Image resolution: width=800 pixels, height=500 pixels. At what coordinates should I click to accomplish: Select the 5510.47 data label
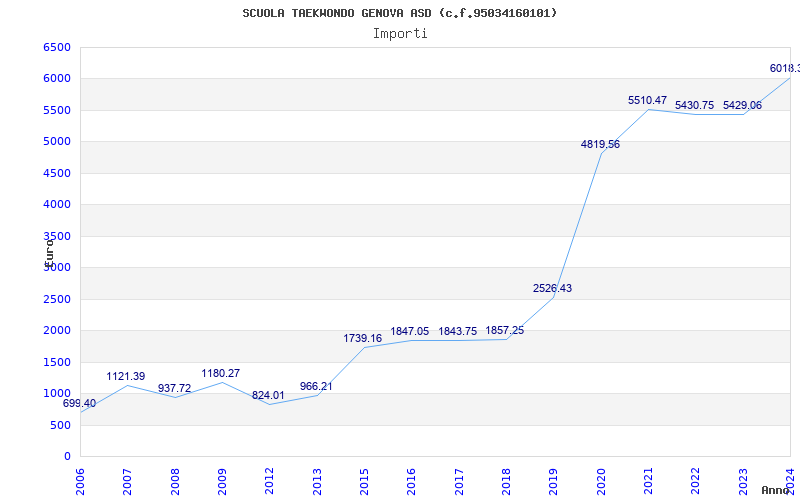(647, 101)
